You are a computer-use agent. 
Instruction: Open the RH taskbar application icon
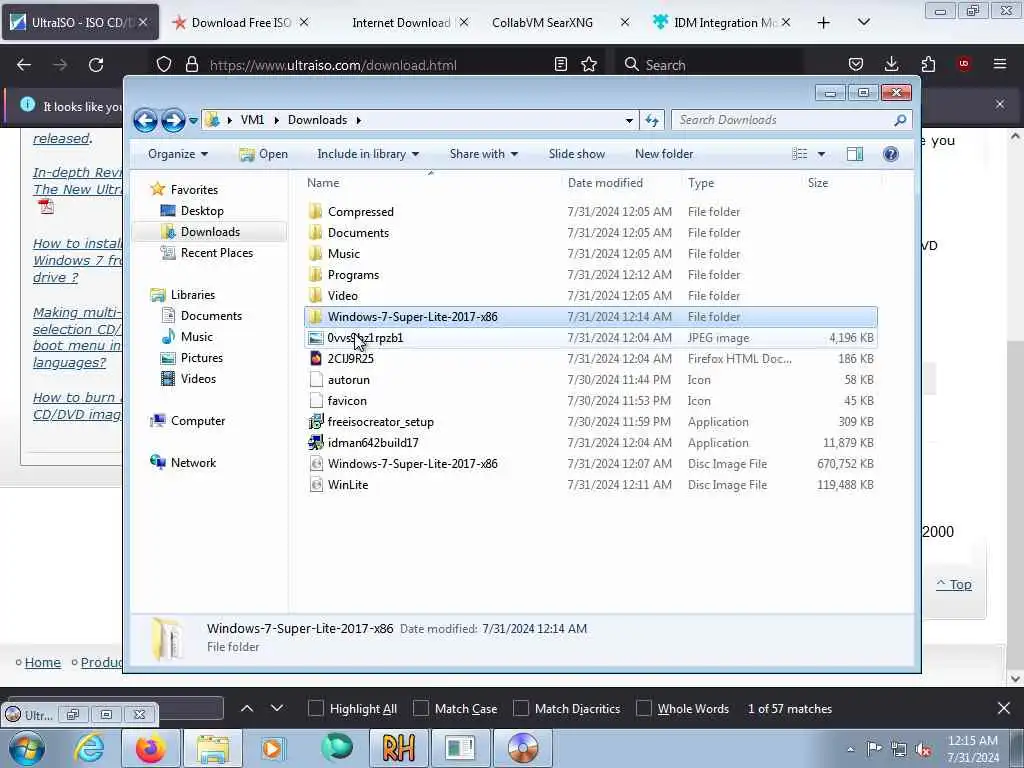[x=398, y=748]
